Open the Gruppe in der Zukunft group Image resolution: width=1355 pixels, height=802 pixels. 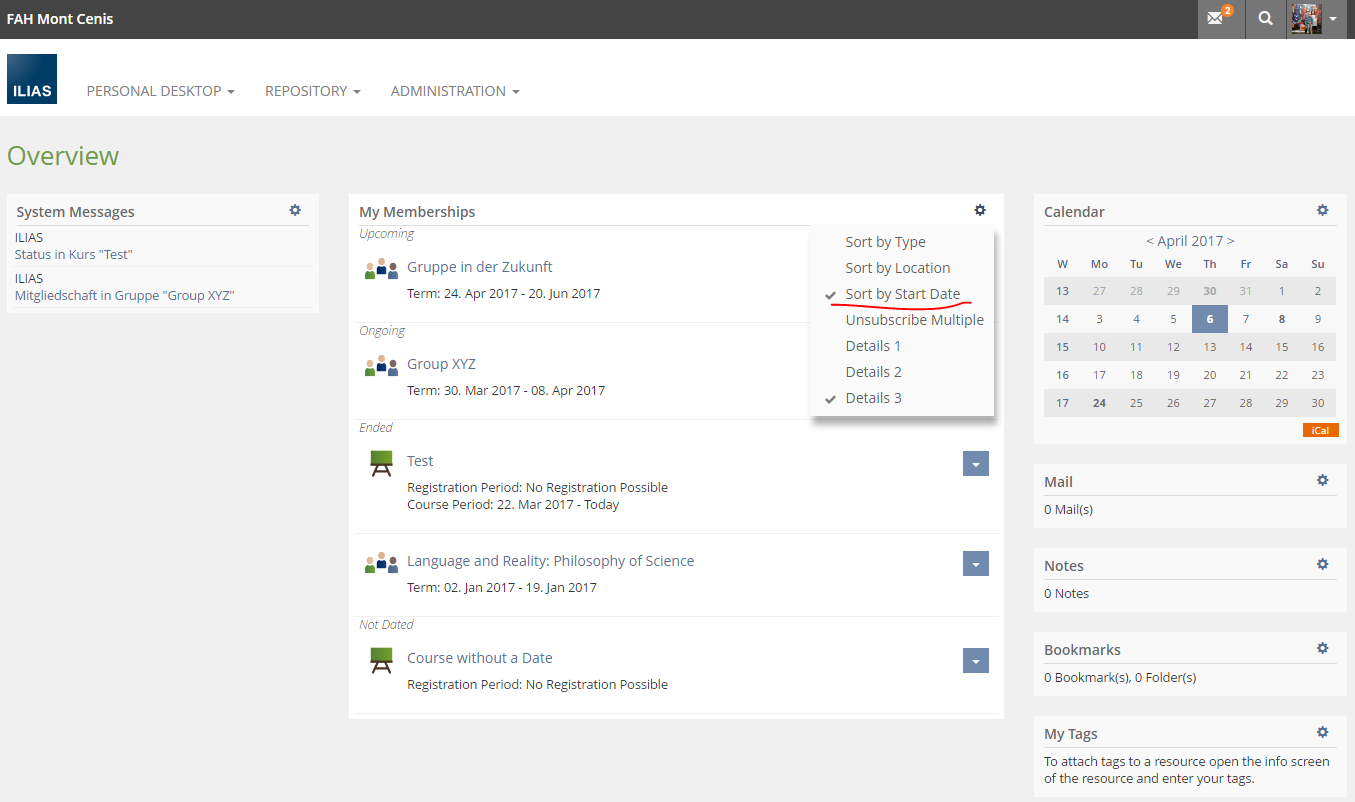(x=479, y=267)
